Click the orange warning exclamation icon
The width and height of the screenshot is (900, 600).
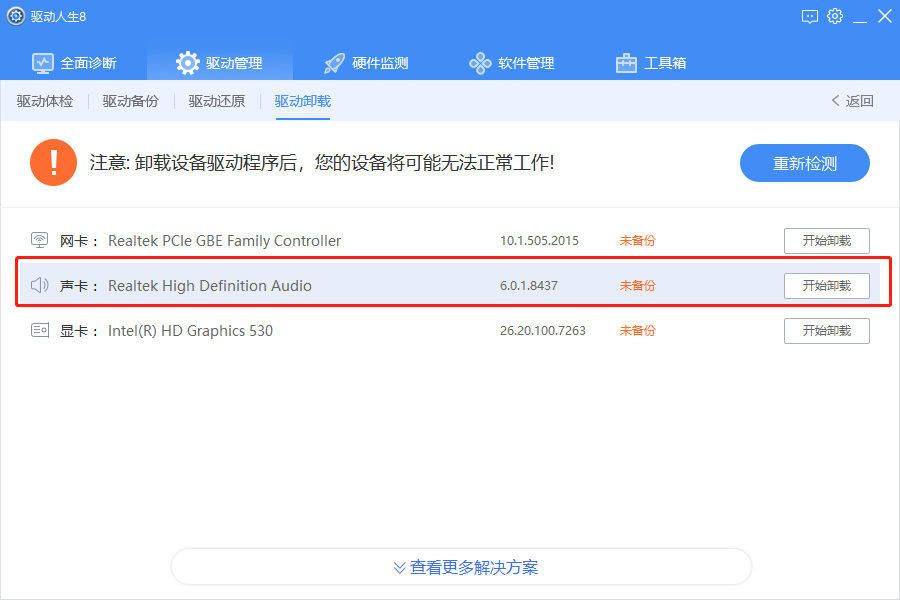(53, 162)
